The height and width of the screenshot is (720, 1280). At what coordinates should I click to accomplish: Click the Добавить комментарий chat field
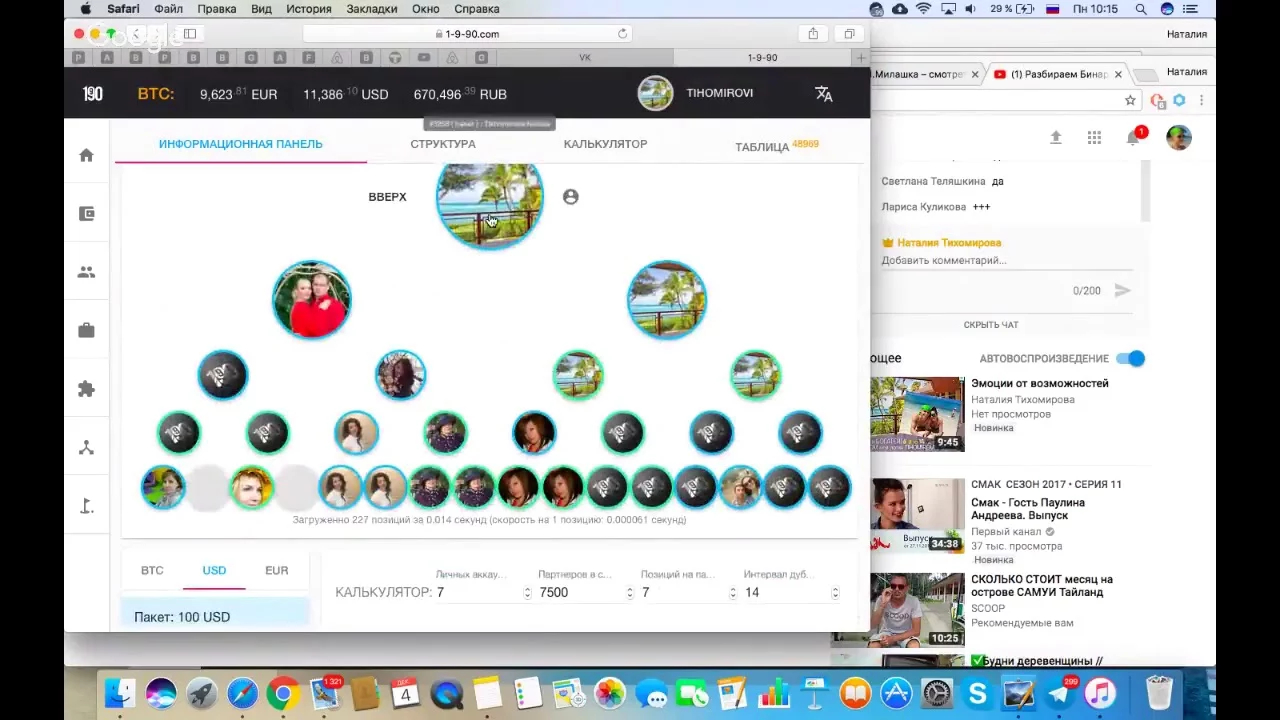pyautogui.click(x=1006, y=260)
